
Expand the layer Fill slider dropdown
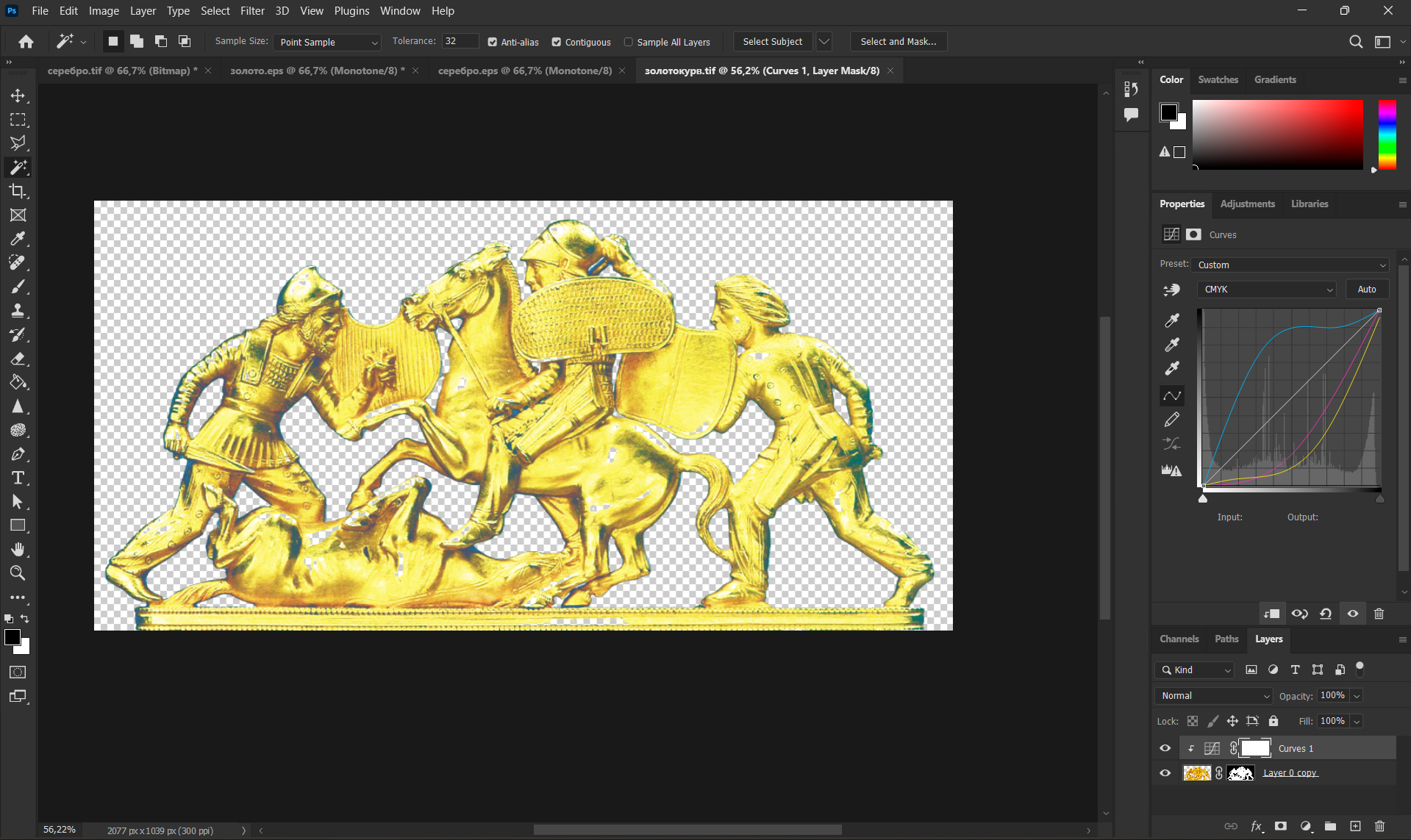[x=1357, y=721]
